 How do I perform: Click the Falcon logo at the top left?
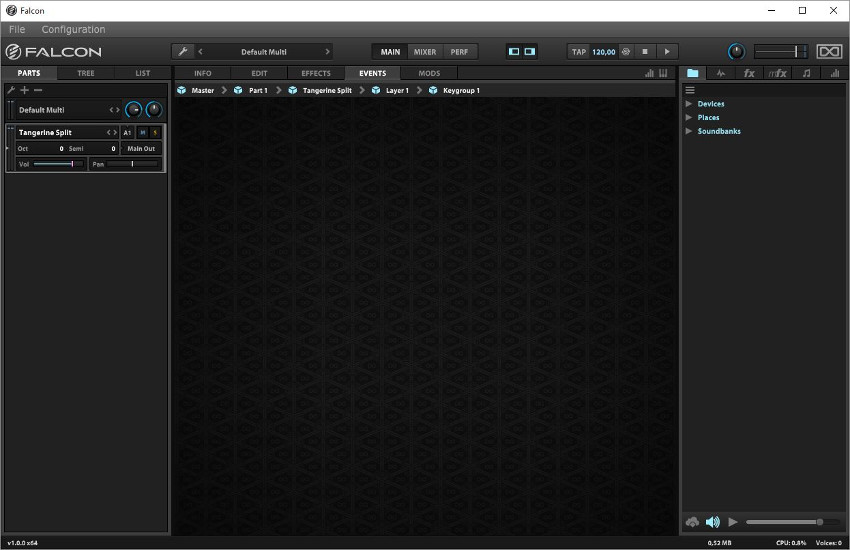tap(54, 51)
